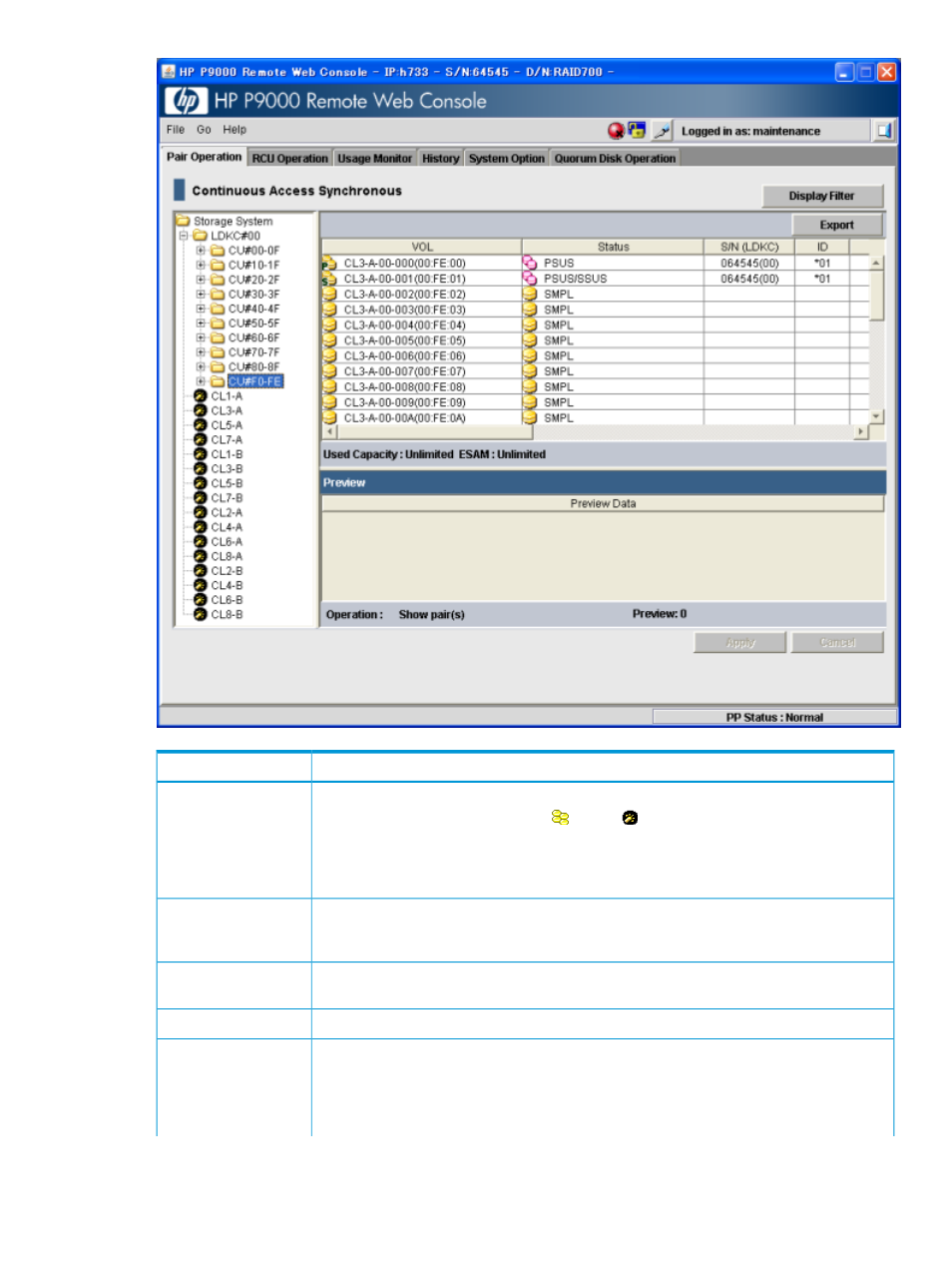Switch to the Usage Monitor tab

coord(374,158)
